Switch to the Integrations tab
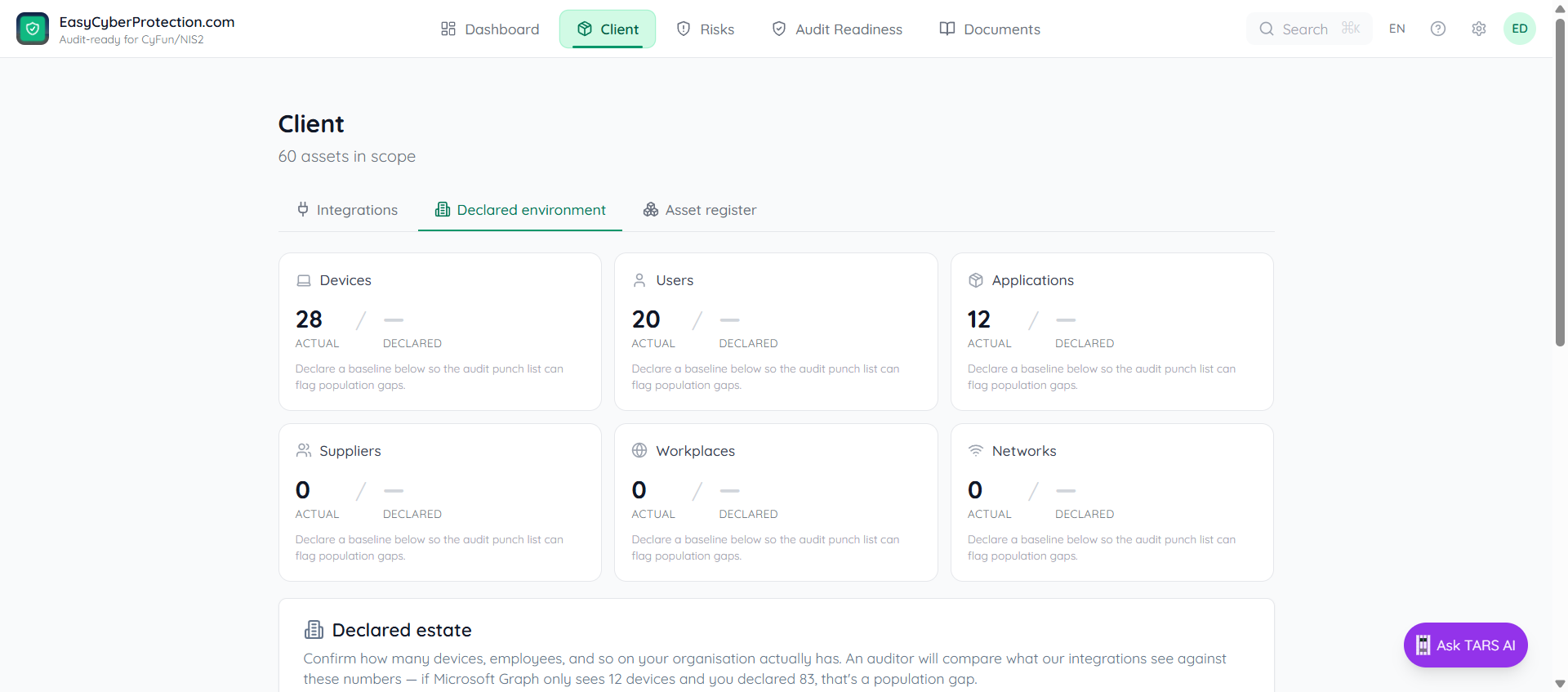 [347, 210]
